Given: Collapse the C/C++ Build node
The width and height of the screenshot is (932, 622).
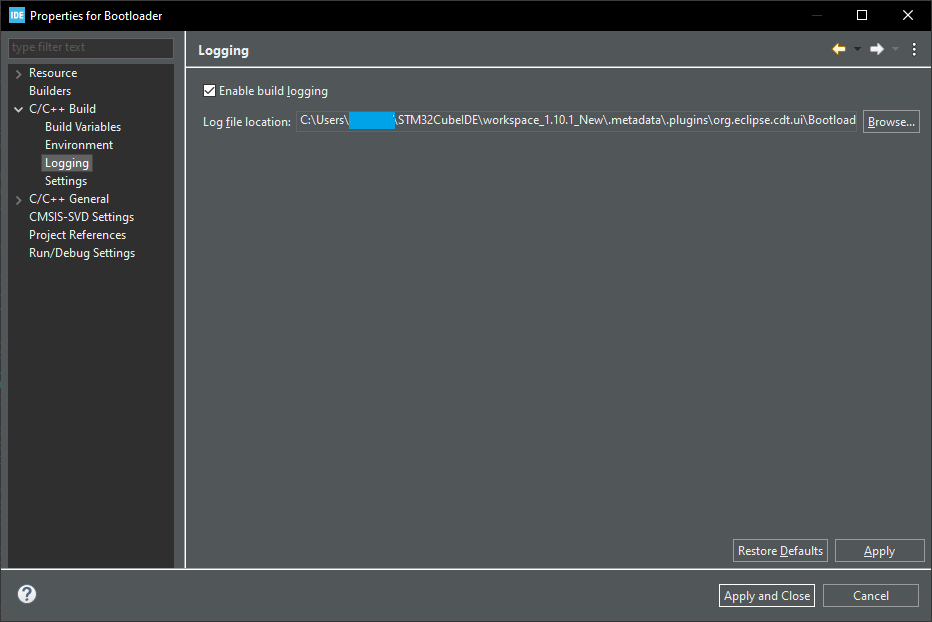Looking at the screenshot, I should pos(18,109).
